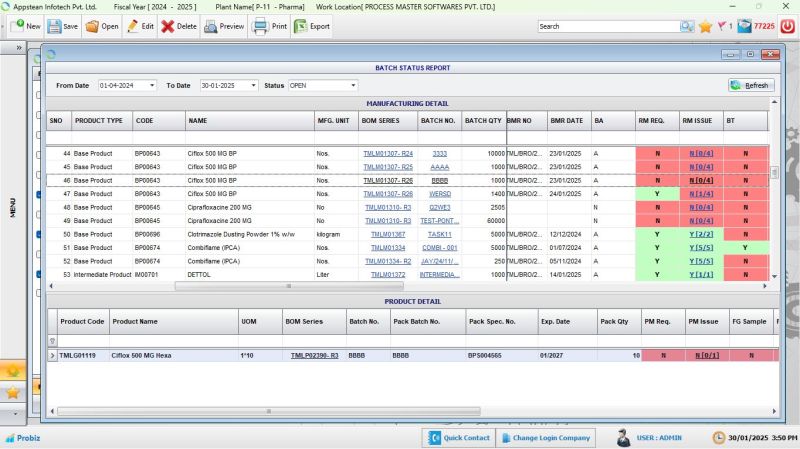The width and height of the screenshot is (800, 449).
Task: Open Preview from the toolbar
Action: pyautogui.click(x=212, y=26)
